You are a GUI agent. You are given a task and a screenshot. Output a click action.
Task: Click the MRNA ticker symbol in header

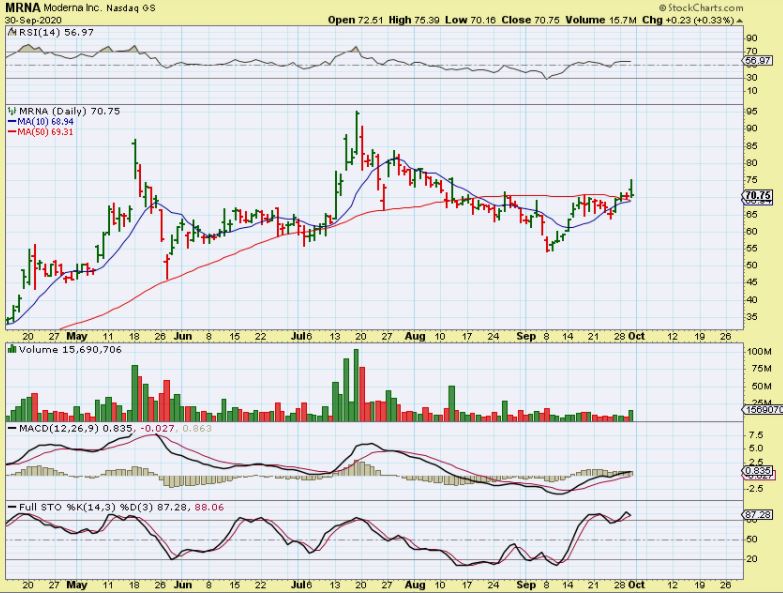click(x=23, y=8)
